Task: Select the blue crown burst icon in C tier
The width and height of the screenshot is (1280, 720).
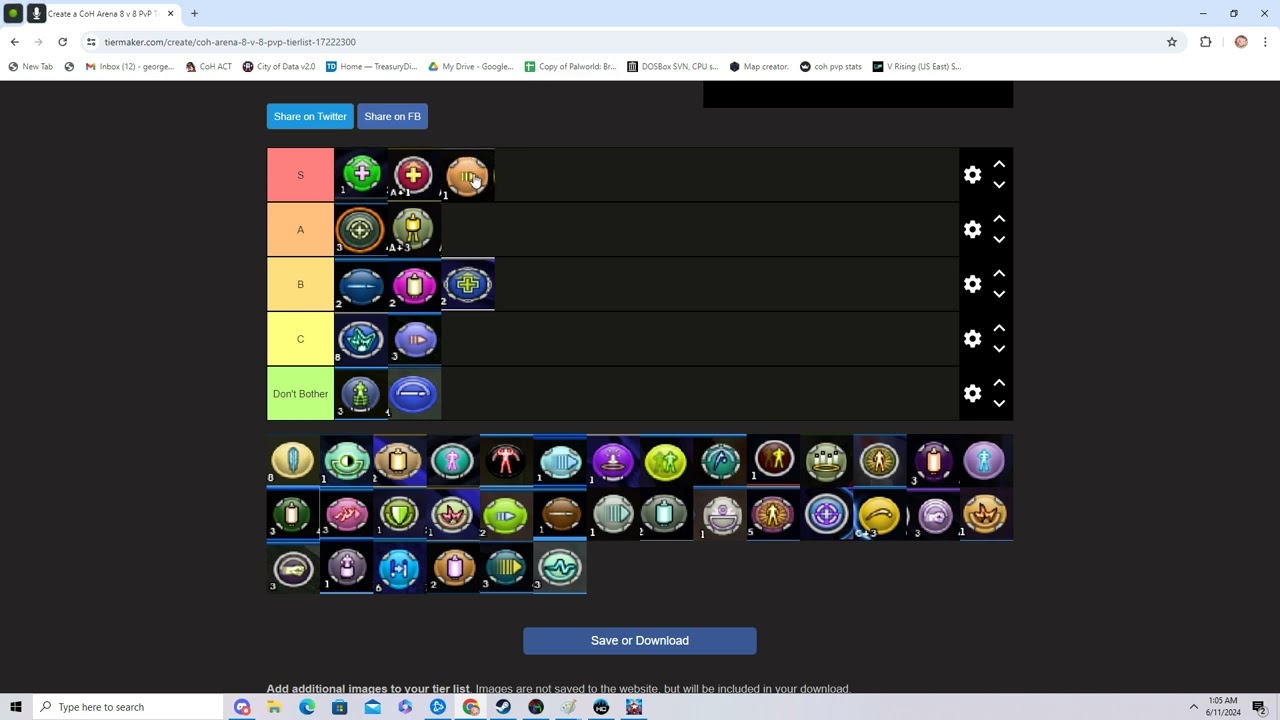Action: pos(361,339)
